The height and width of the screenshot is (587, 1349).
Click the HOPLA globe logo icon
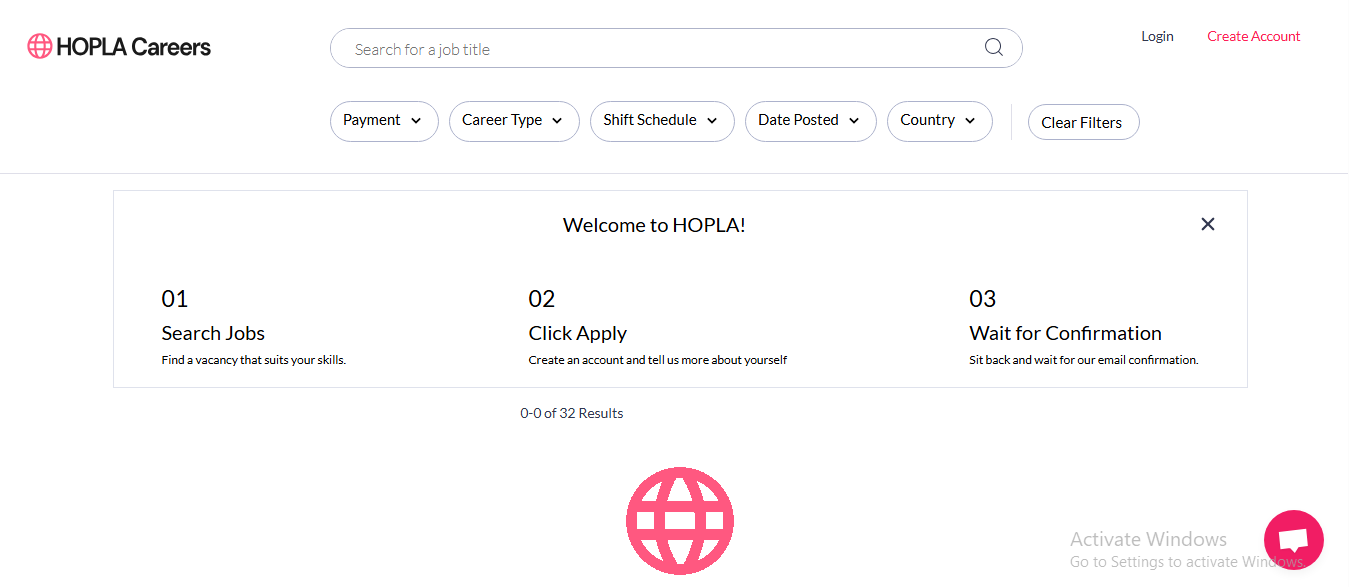(x=39, y=46)
